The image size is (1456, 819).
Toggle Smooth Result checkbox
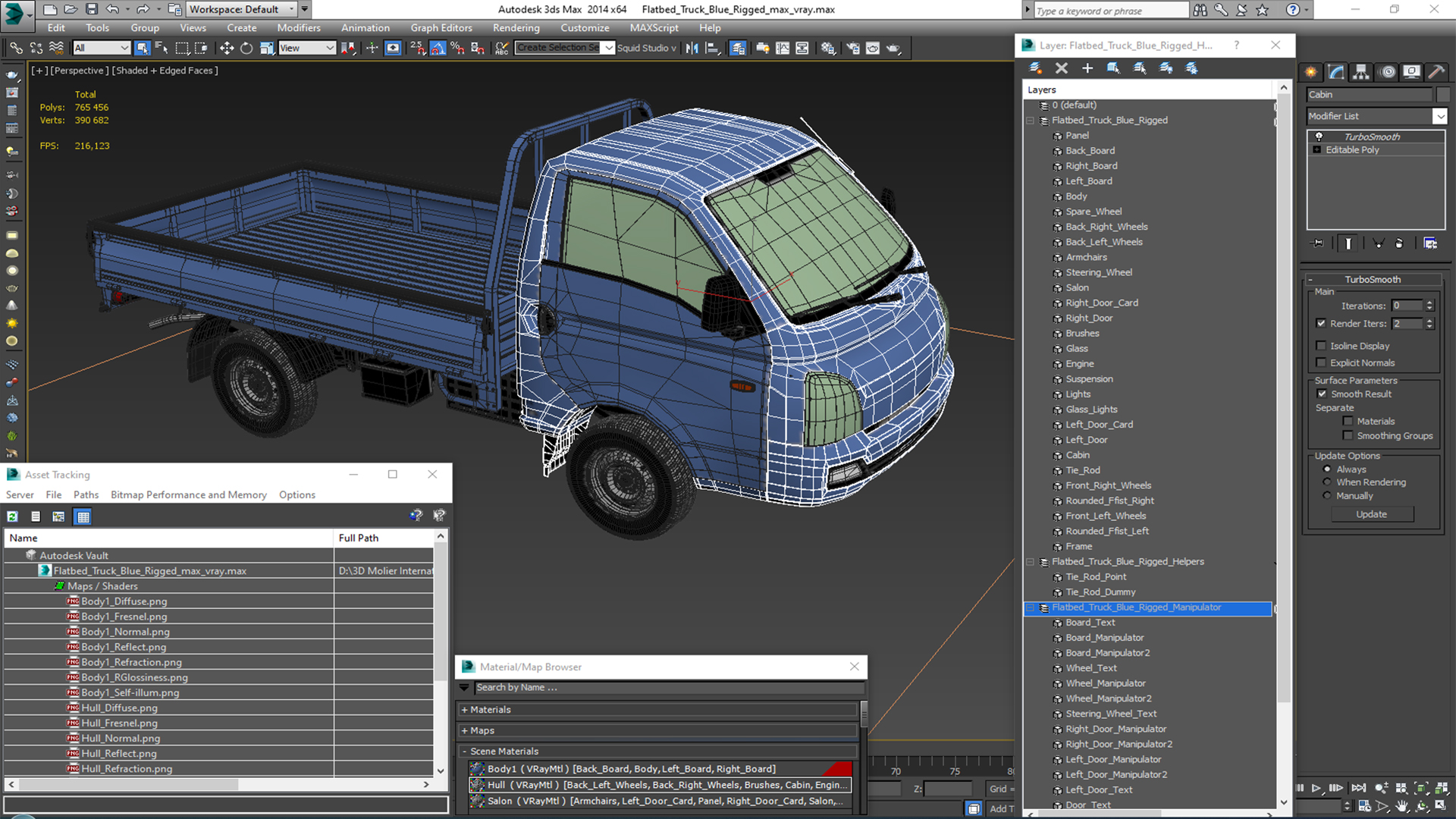pyautogui.click(x=1322, y=394)
